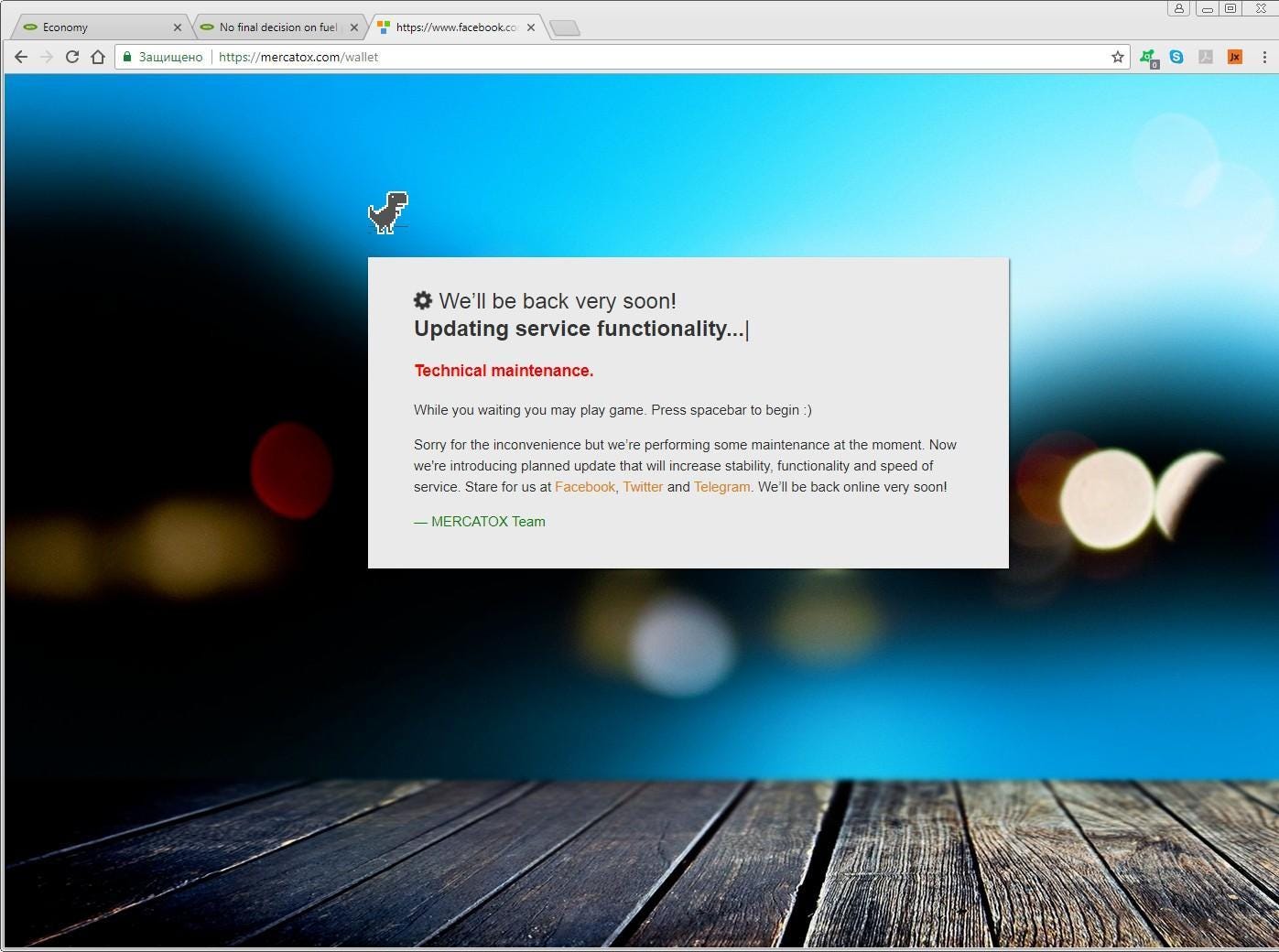The width and height of the screenshot is (1279, 952).
Task: Open the orange Jx extension
Action: click(x=1235, y=57)
